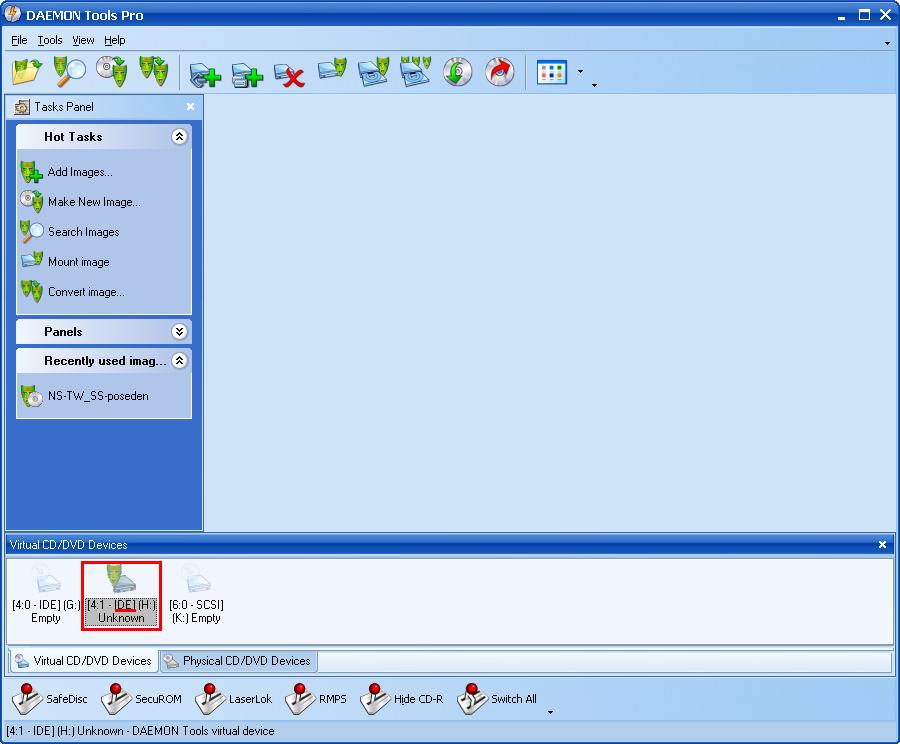The image size is (900, 744).
Task: Select the [4:1 - IDE] (H:) Unknown drive
Action: point(121,595)
